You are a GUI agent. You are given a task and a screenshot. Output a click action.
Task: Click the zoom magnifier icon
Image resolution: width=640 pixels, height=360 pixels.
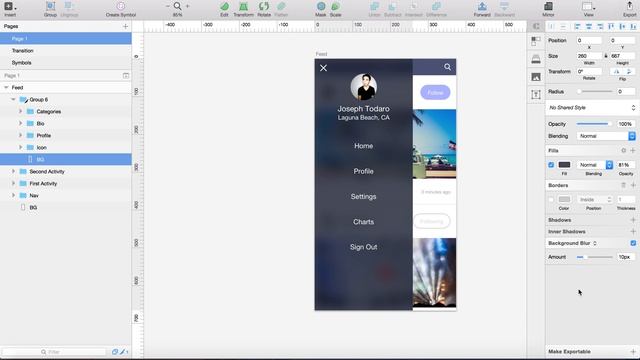click(177, 6)
